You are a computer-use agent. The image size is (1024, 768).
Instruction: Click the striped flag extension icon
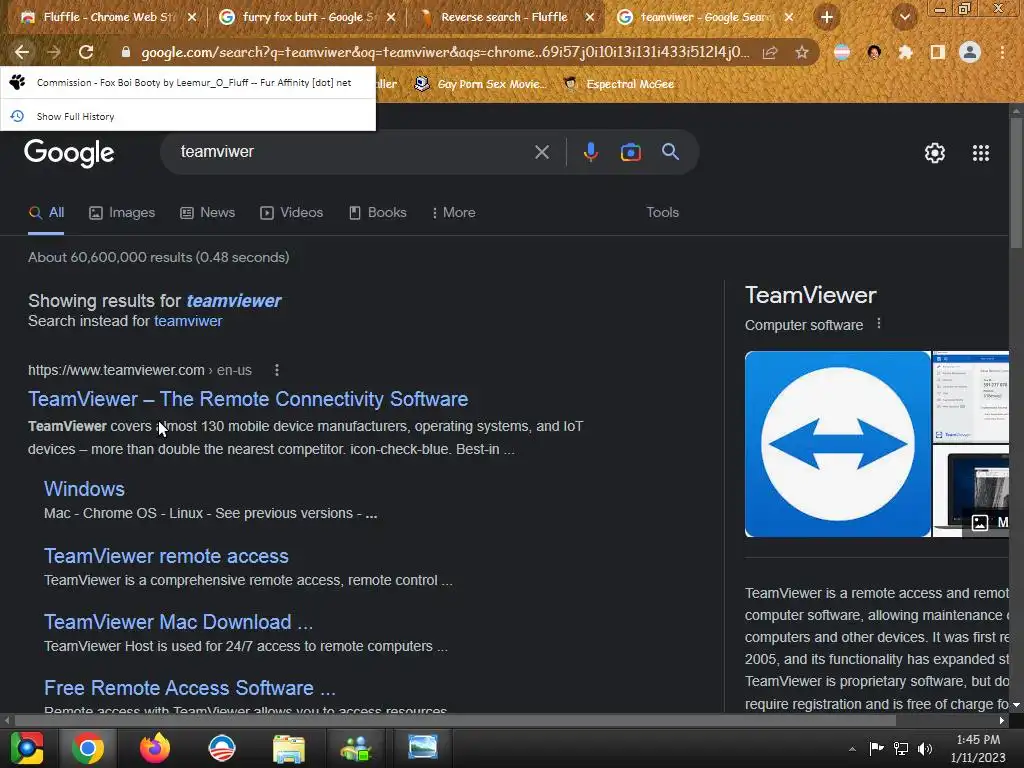click(x=842, y=52)
